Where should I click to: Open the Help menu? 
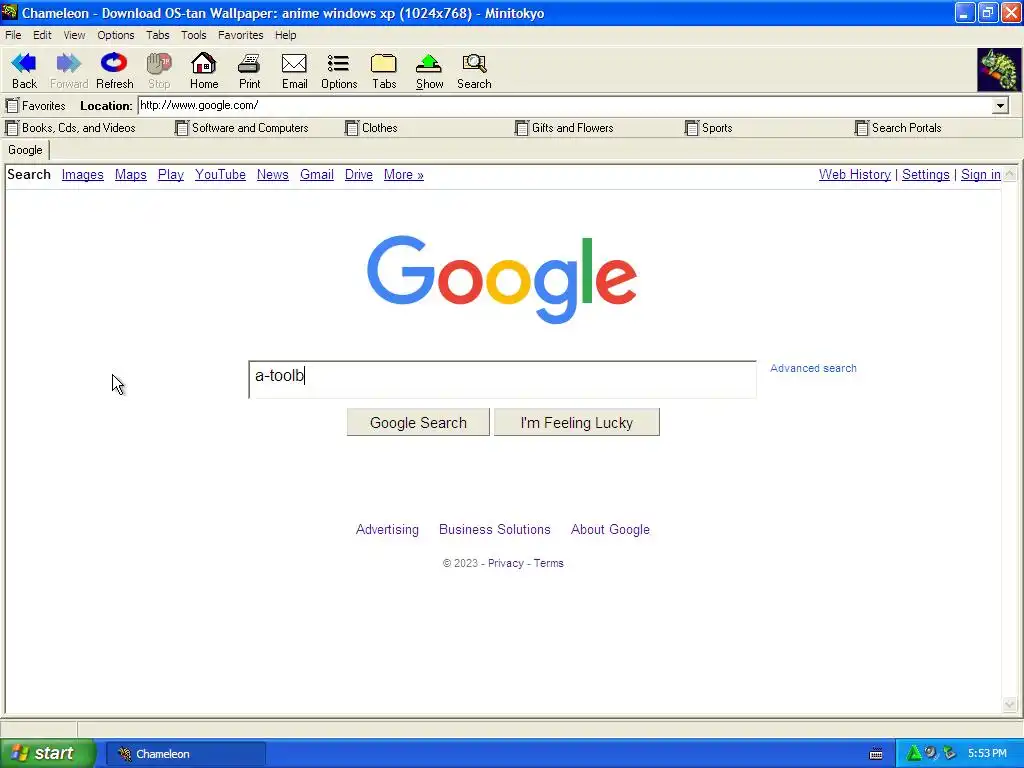coord(285,35)
